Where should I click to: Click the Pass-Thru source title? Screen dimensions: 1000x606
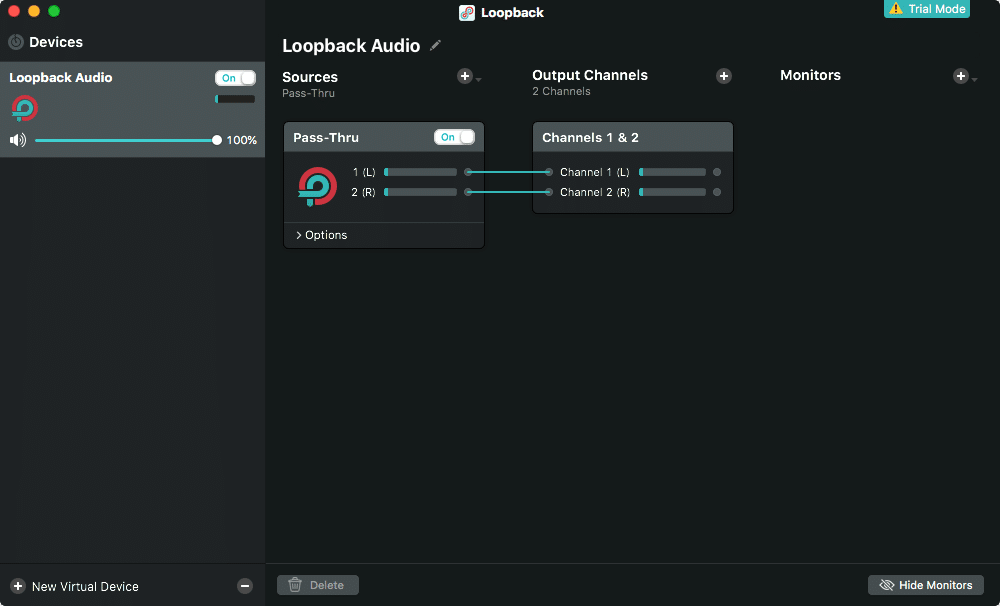[x=326, y=138]
